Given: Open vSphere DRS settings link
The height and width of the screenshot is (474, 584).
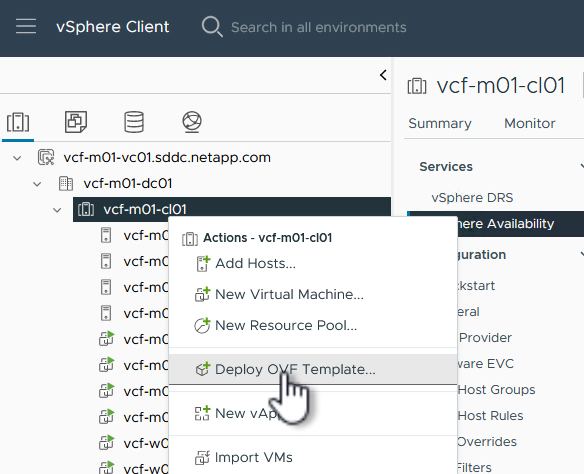Looking at the screenshot, I should click(472, 197).
